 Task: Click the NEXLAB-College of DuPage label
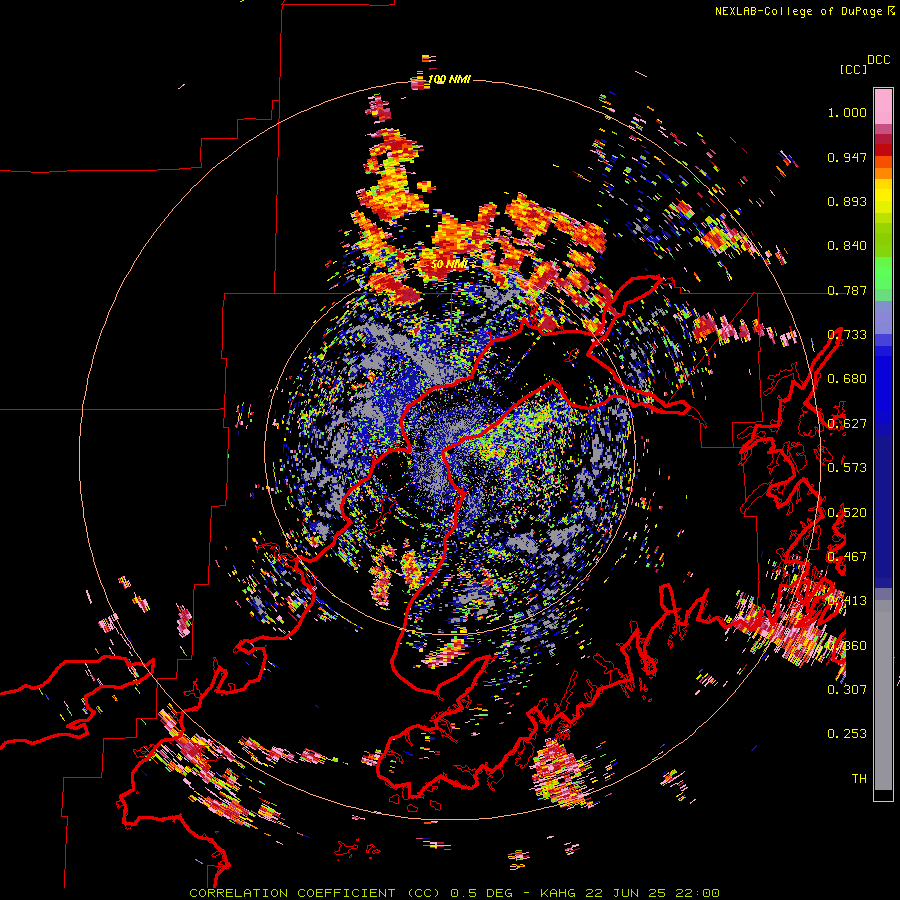pos(804,11)
